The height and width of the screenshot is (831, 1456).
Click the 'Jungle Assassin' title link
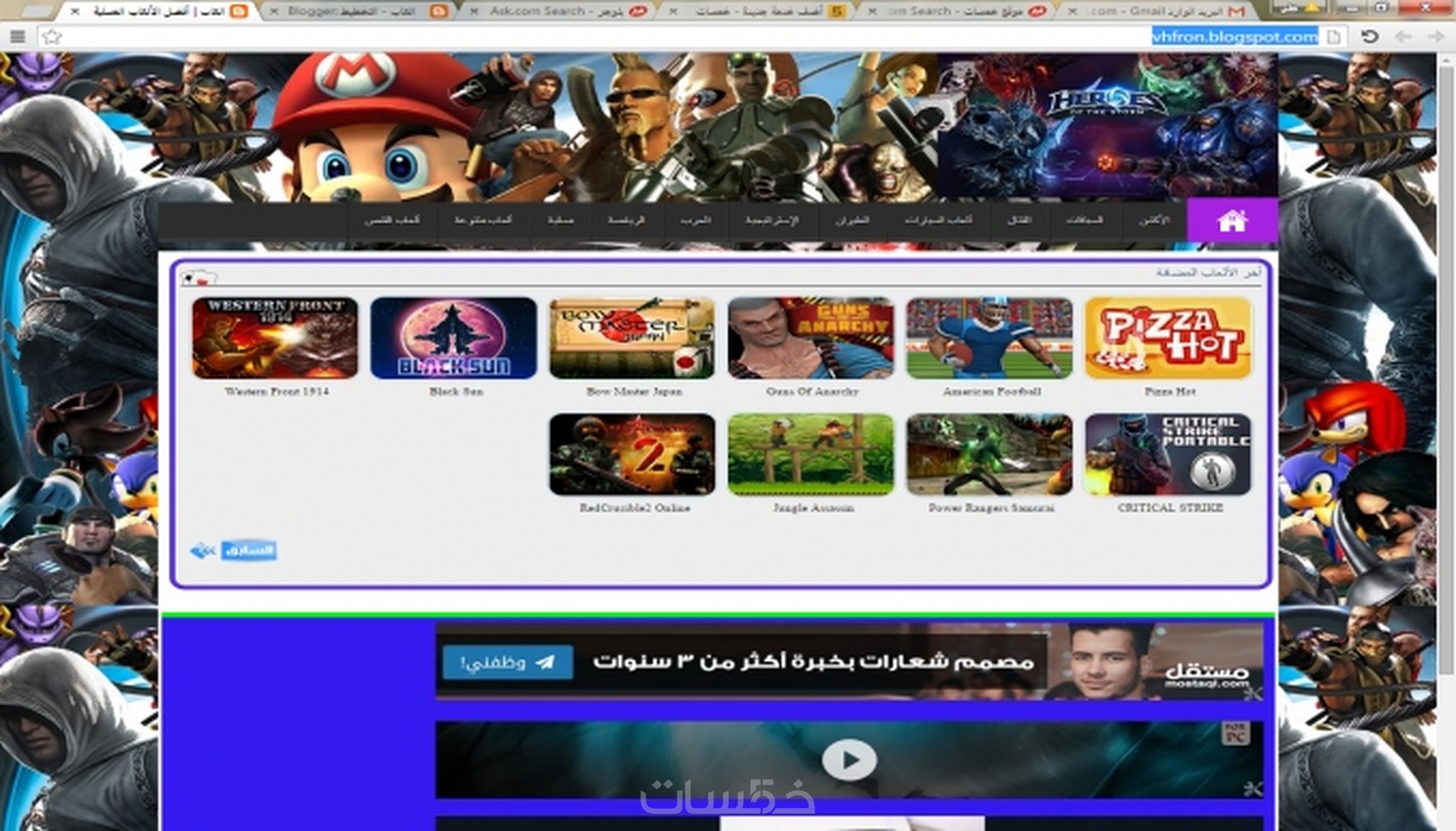pos(813,508)
